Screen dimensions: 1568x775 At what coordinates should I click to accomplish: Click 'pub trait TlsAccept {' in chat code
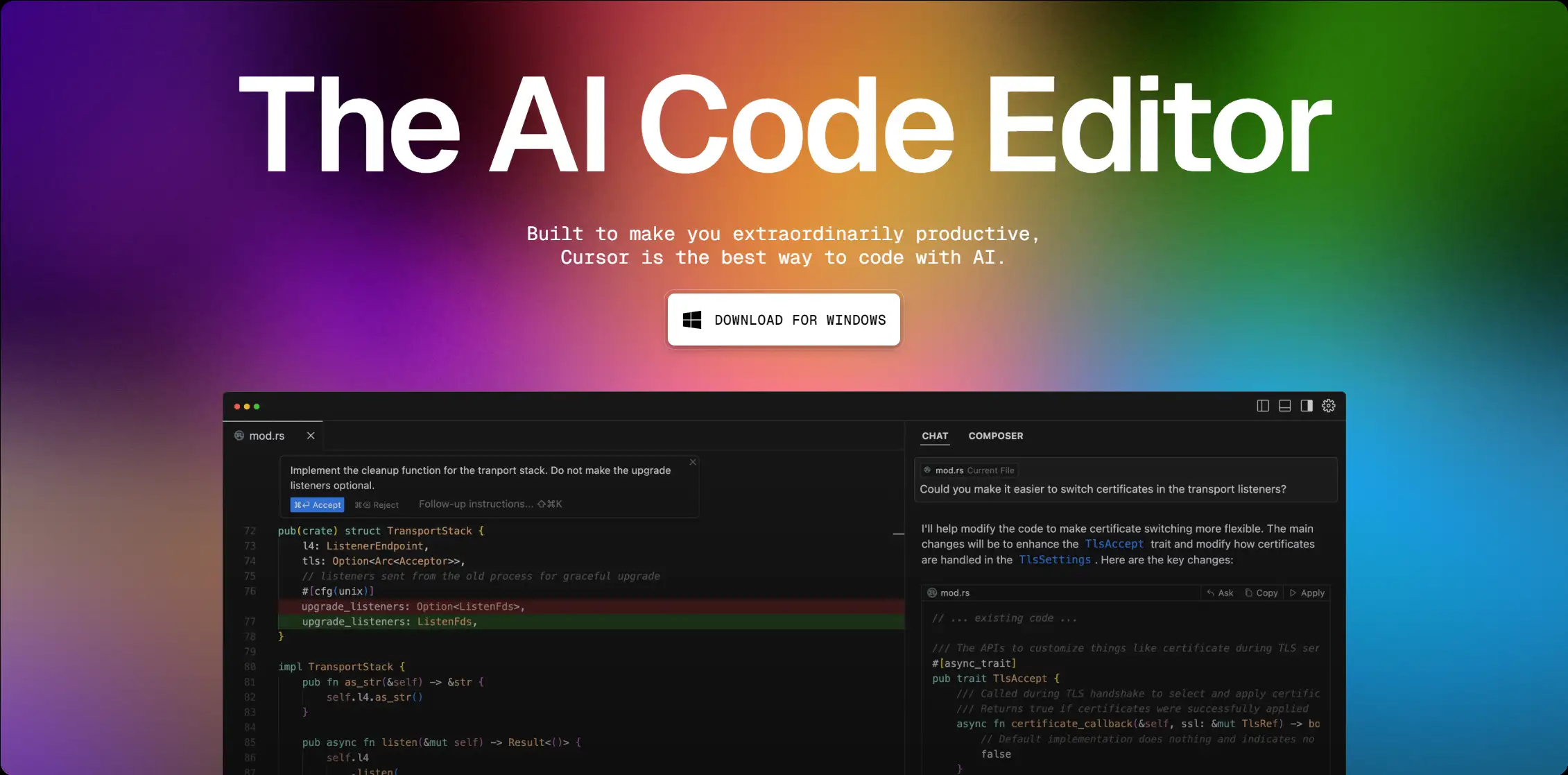996,679
